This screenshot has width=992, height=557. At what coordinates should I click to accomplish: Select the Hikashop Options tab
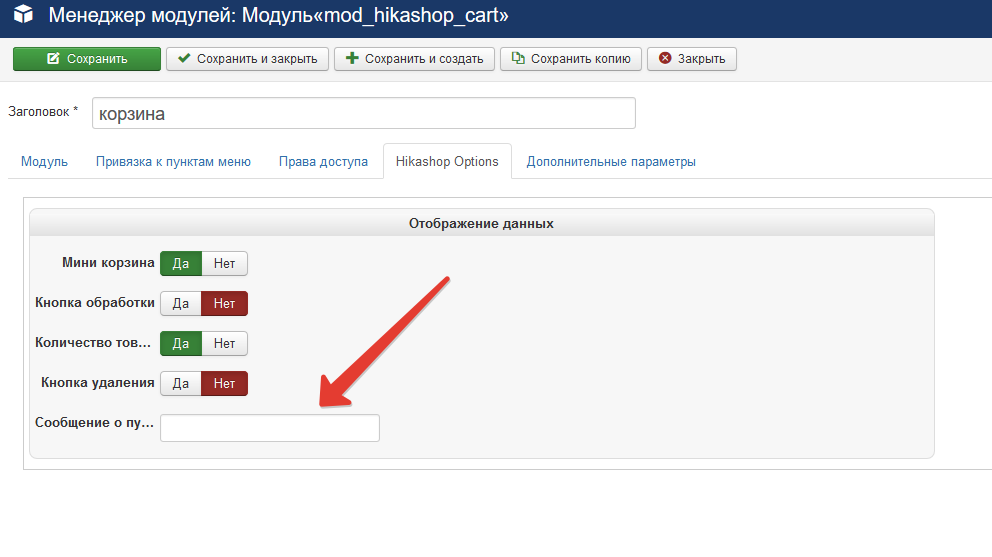(447, 161)
